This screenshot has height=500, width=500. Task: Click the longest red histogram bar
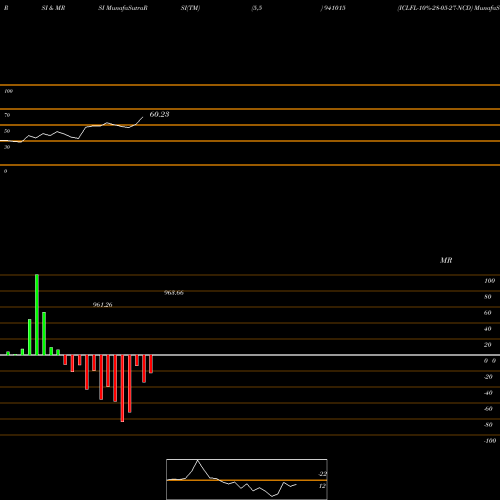pyautogui.click(x=122, y=388)
